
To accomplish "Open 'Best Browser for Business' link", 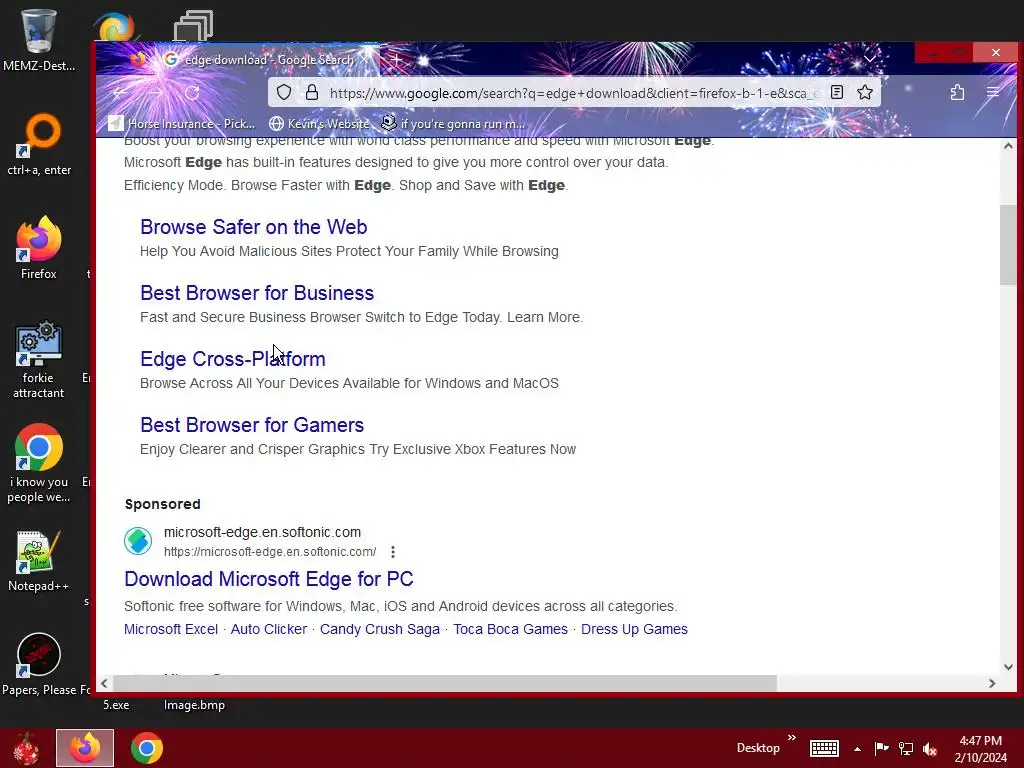I will coord(257,293).
